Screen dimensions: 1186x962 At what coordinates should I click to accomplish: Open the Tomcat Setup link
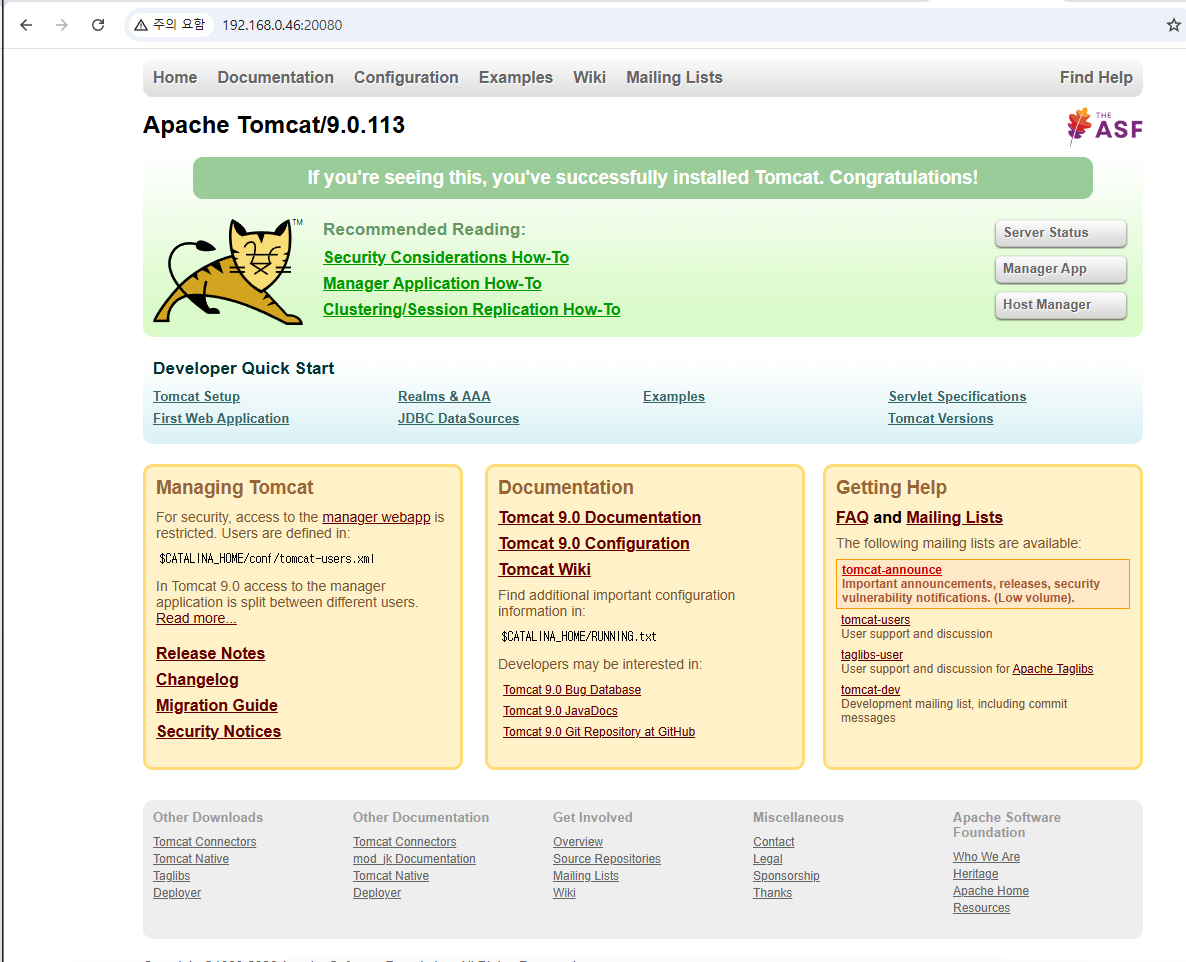[x=196, y=396]
